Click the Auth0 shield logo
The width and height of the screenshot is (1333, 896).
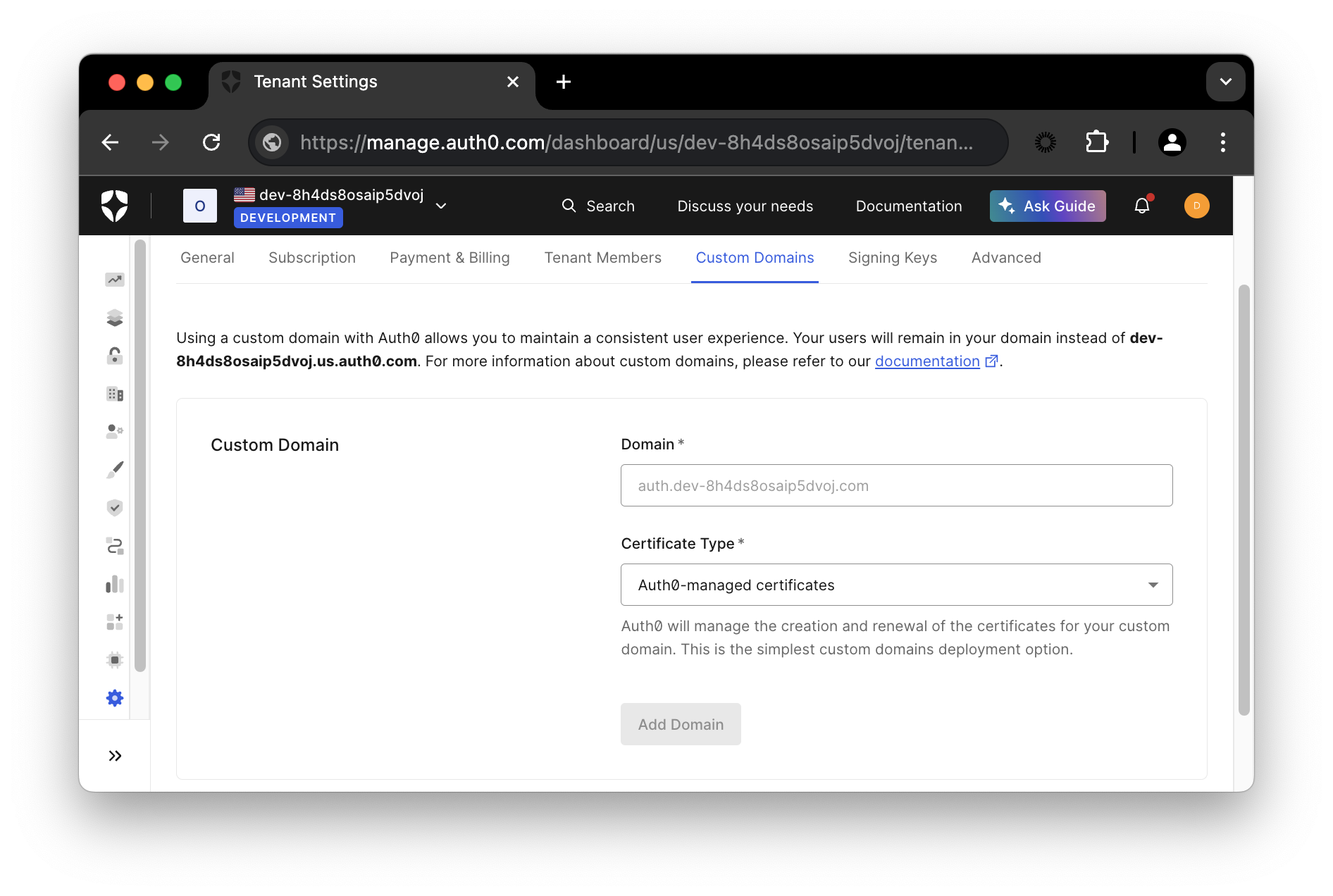(x=115, y=206)
